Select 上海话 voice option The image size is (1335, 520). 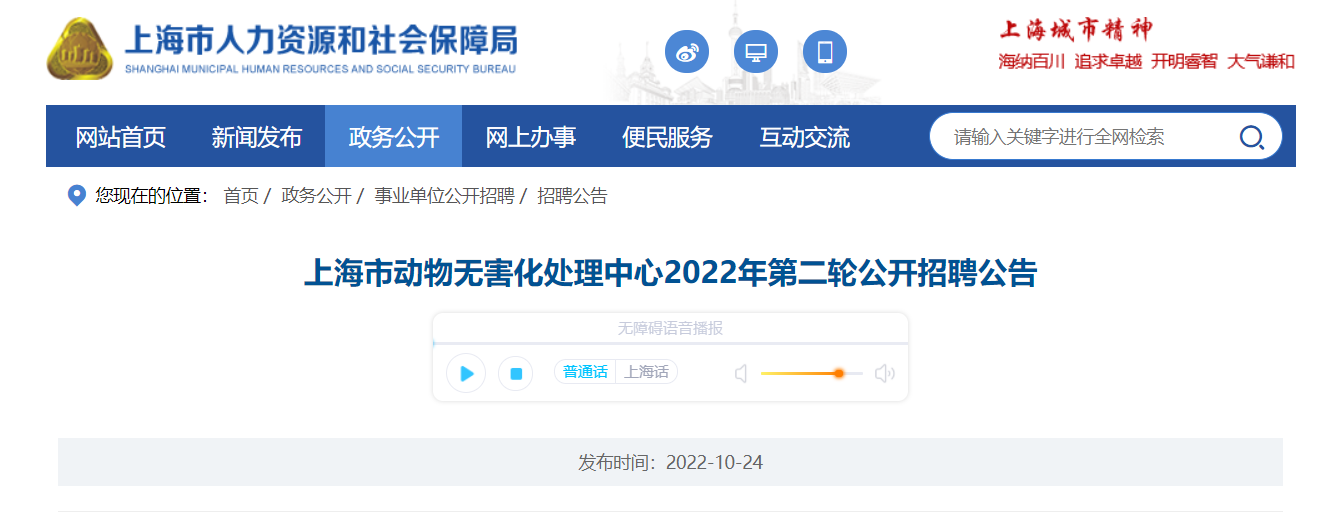(x=647, y=372)
